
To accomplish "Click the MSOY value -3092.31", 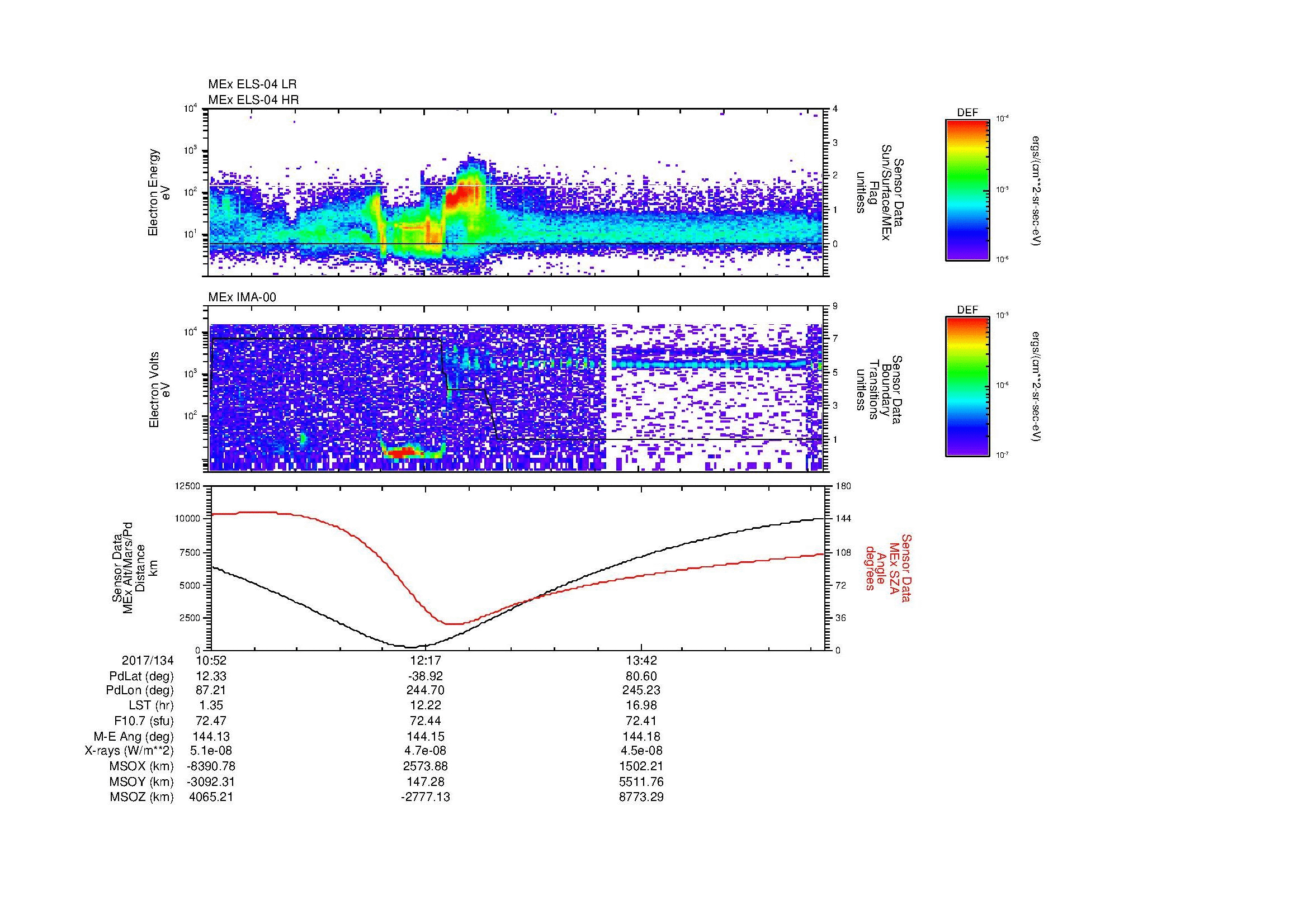I will 211,781.
